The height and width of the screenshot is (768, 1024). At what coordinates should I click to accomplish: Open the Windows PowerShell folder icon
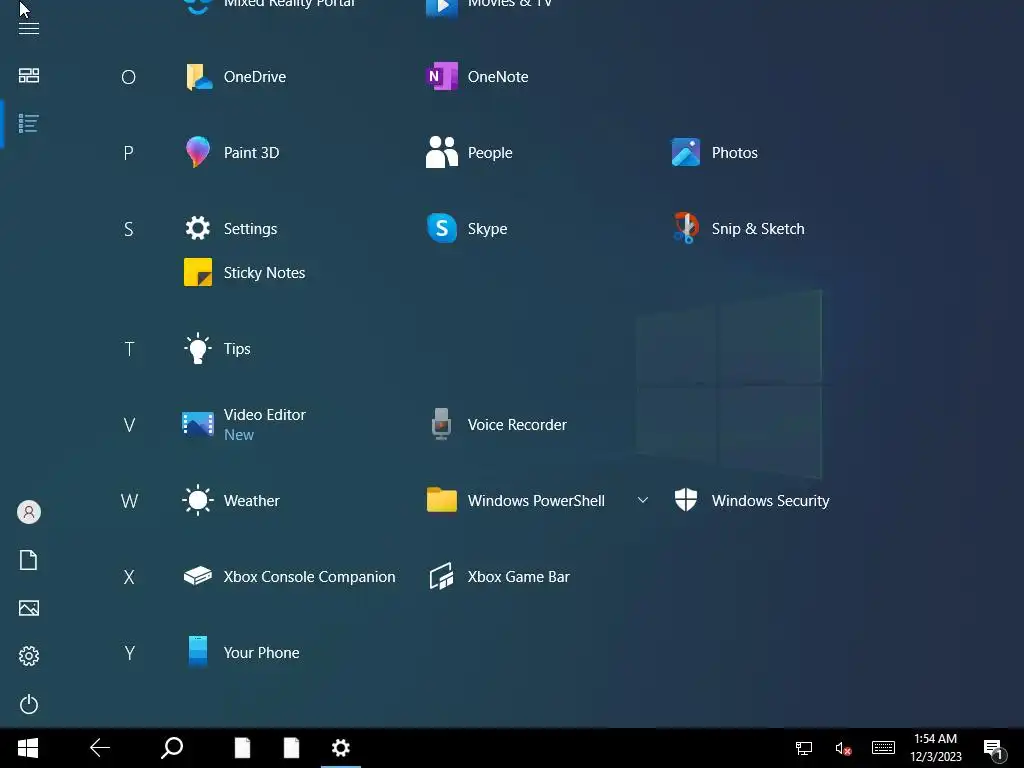pos(442,500)
